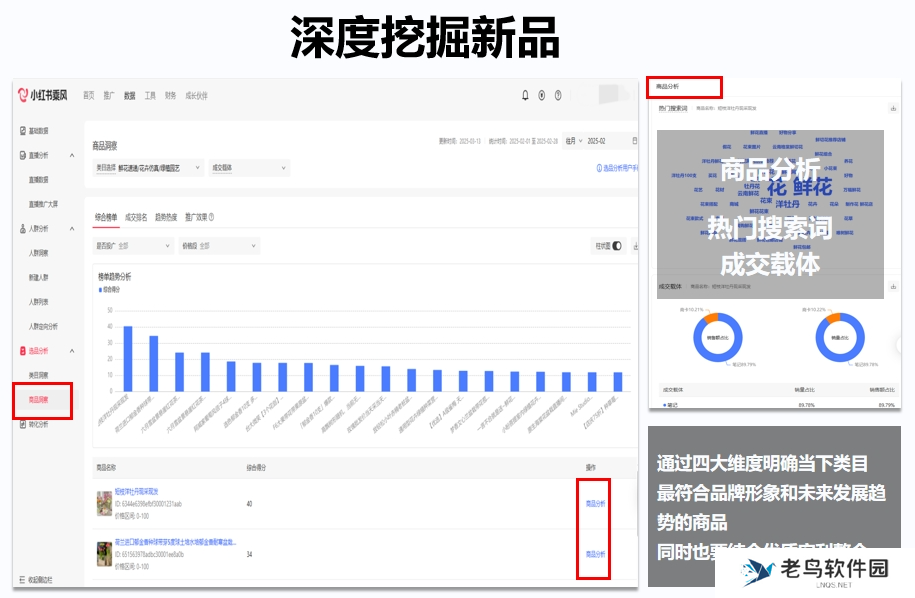This screenshot has width=915, height=598.
Task: Open 类目洞察 in sidebar
Action: (39, 375)
